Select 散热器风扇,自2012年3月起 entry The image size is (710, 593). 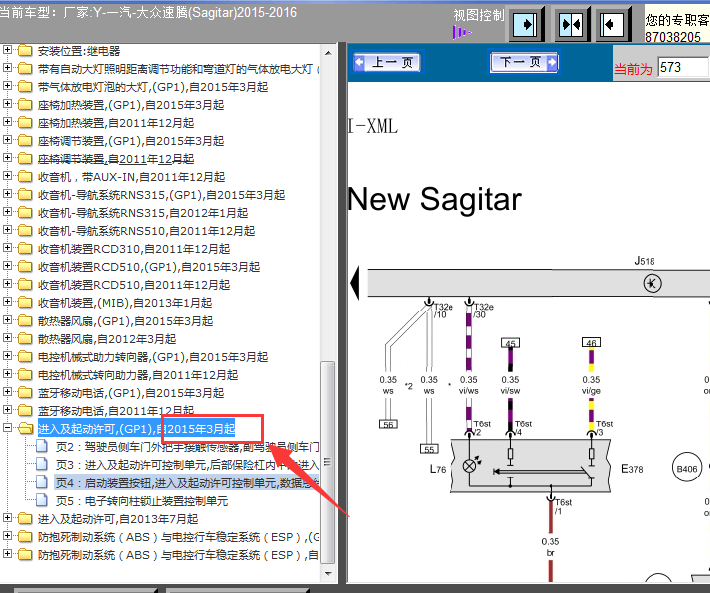pyautogui.click(x=107, y=339)
